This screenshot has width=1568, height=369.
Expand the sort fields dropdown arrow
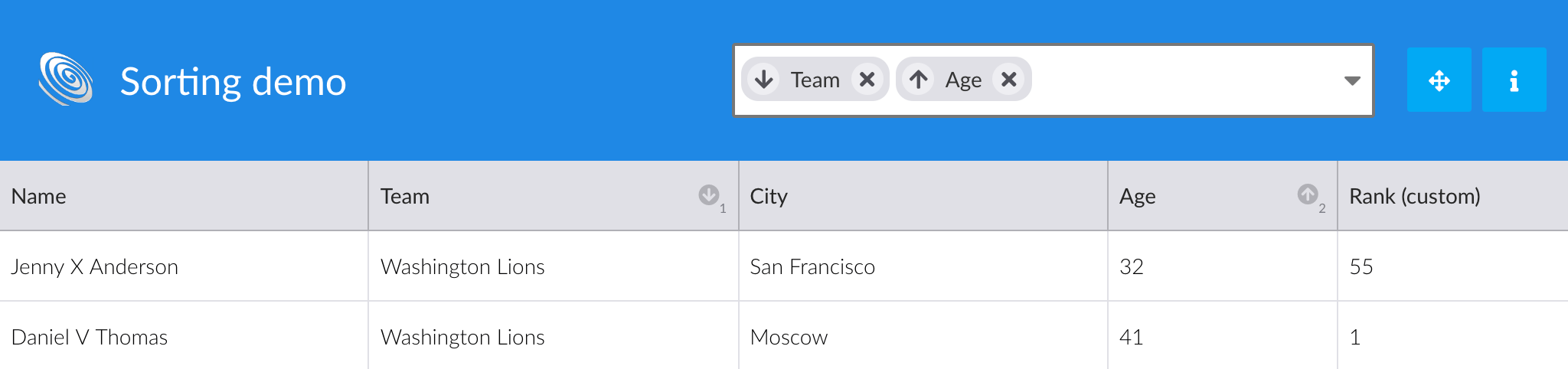click(1352, 80)
